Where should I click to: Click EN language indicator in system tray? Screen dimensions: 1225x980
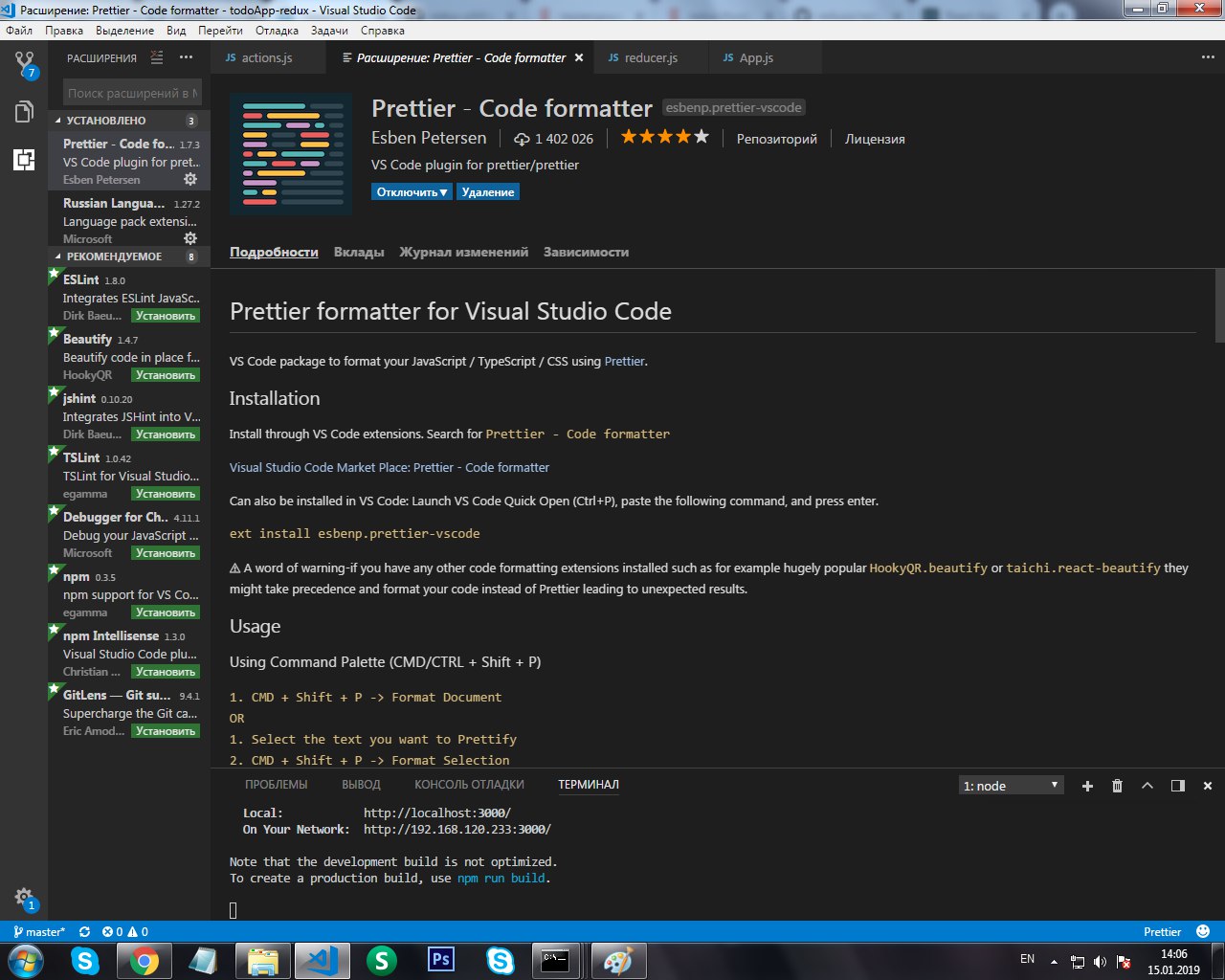[x=1027, y=959]
